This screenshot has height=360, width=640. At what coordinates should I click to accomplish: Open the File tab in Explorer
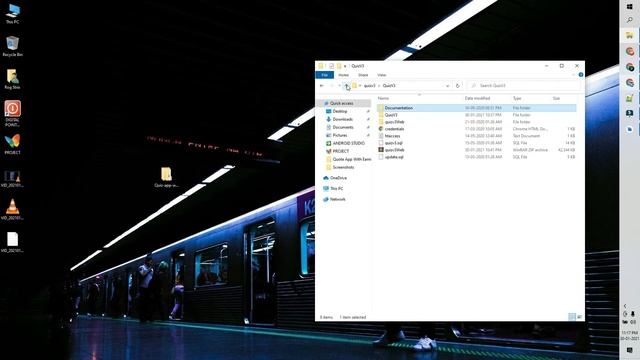(324, 75)
